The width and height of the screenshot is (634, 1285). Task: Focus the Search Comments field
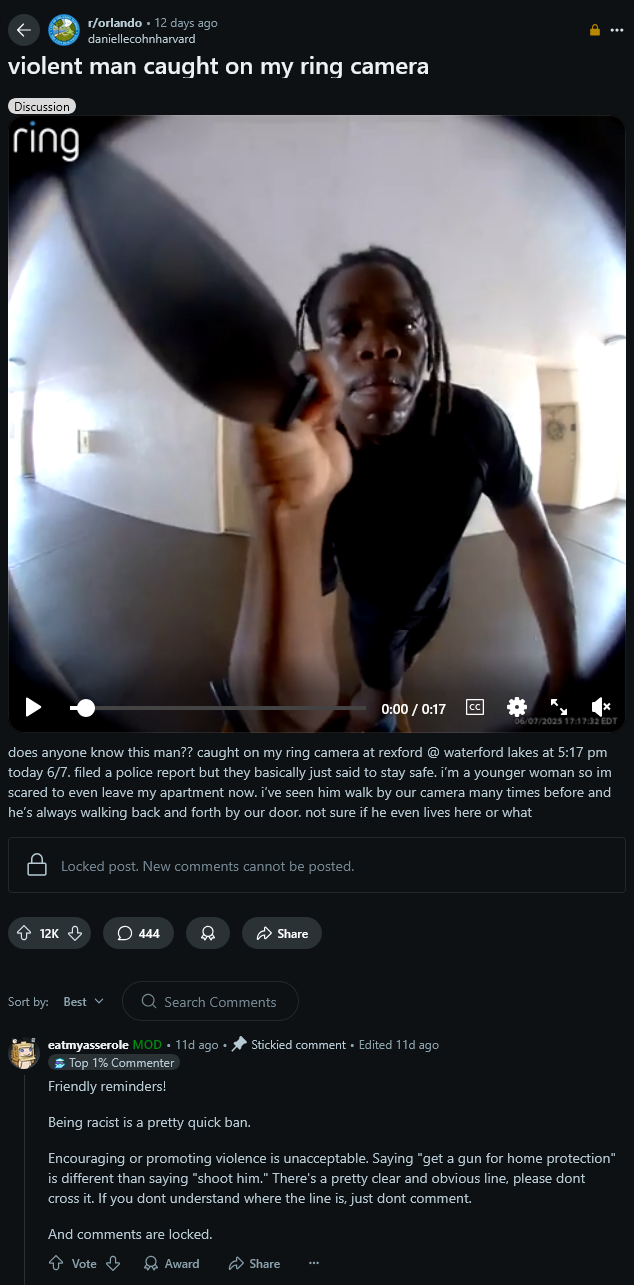point(210,1002)
